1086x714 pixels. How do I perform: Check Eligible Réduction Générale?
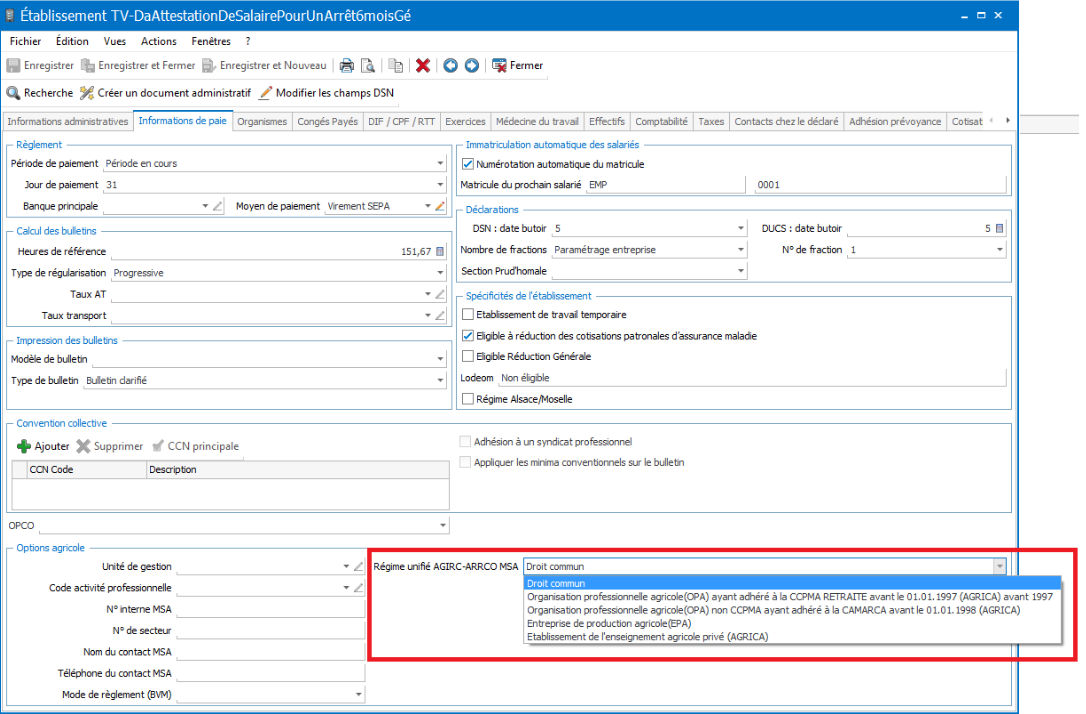(468, 357)
